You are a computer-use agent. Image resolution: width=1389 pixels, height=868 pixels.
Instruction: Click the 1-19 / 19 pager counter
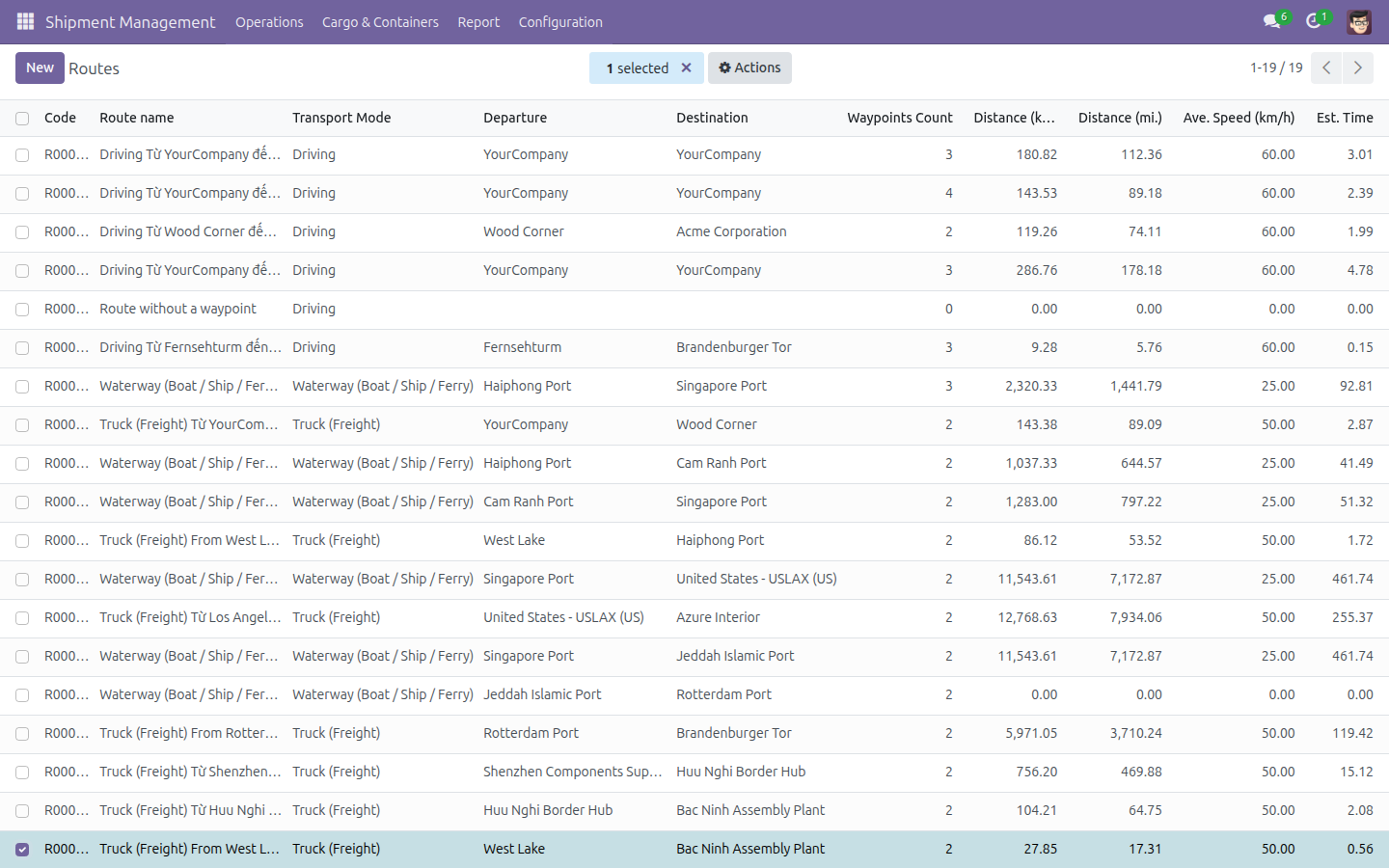point(1276,68)
